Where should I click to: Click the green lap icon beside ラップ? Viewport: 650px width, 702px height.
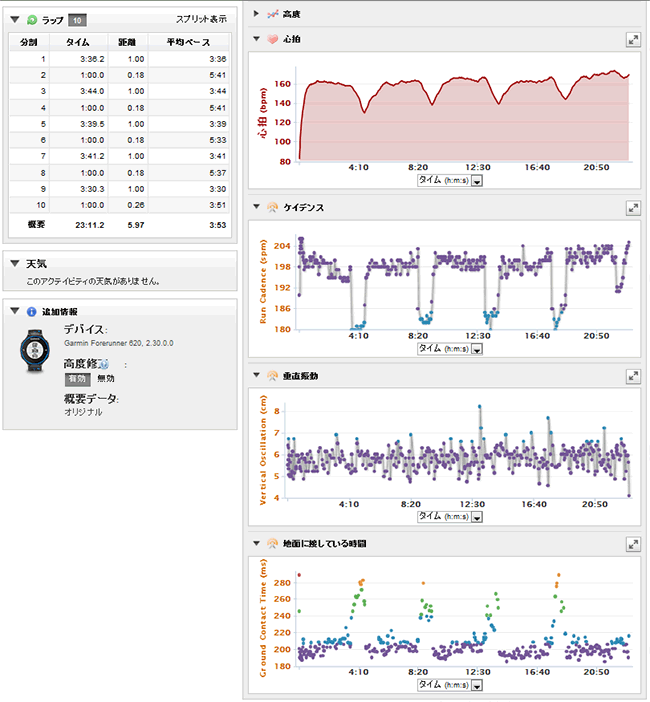tap(31, 19)
